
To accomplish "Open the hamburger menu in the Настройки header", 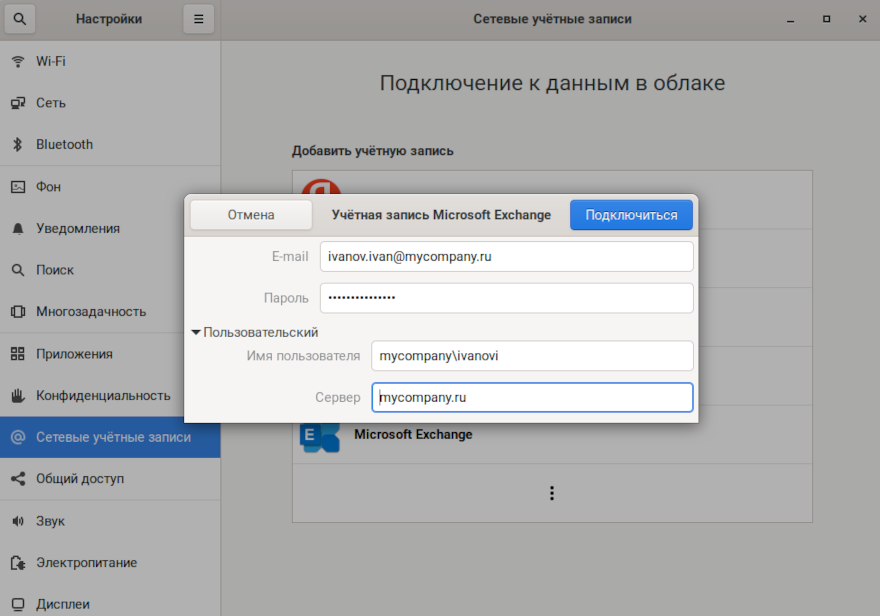I will (198, 18).
